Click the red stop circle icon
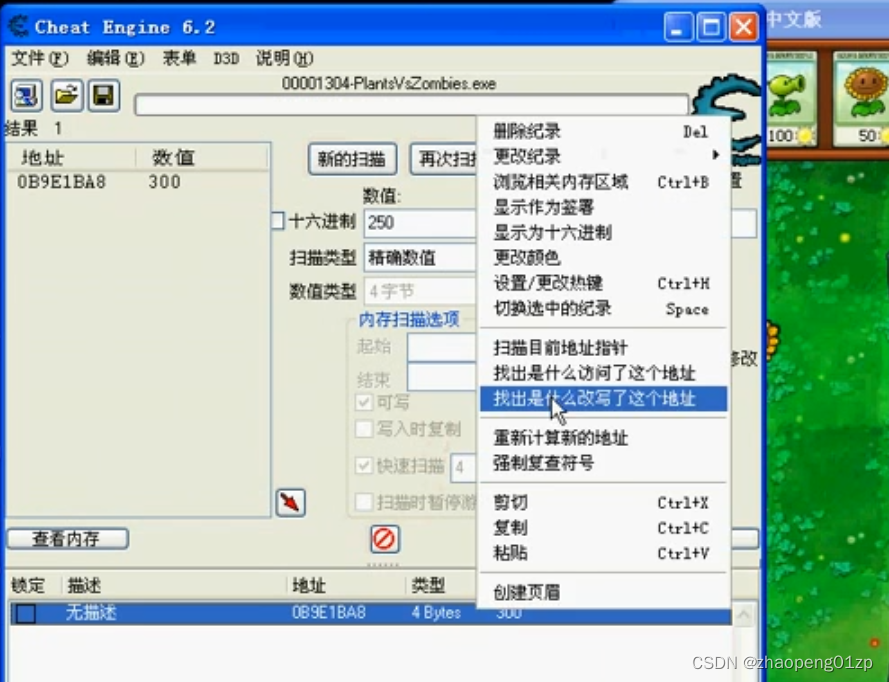 (384, 539)
